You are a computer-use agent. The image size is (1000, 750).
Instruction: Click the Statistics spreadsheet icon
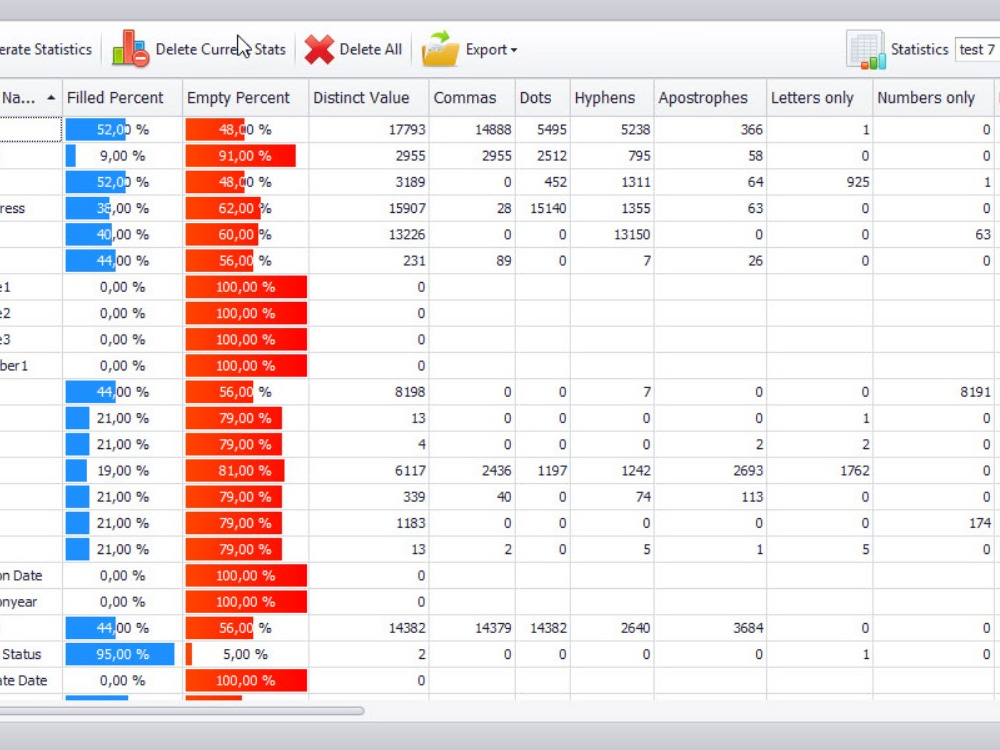[865, 49]
